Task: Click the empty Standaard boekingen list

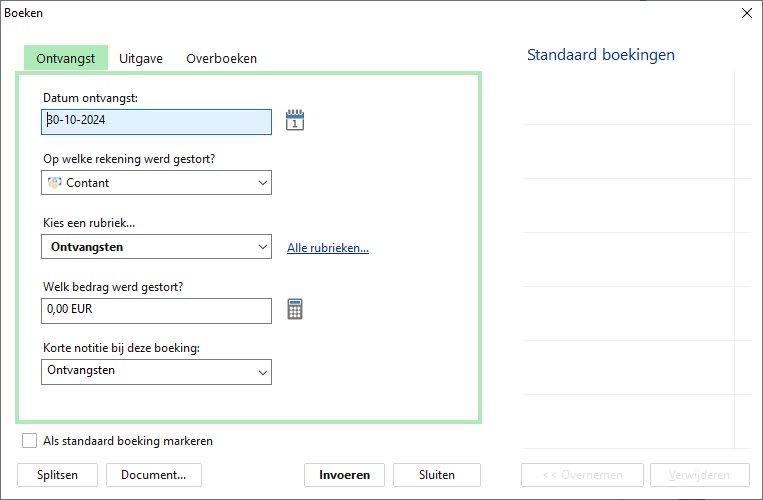Action: click(x=630, y=260)
